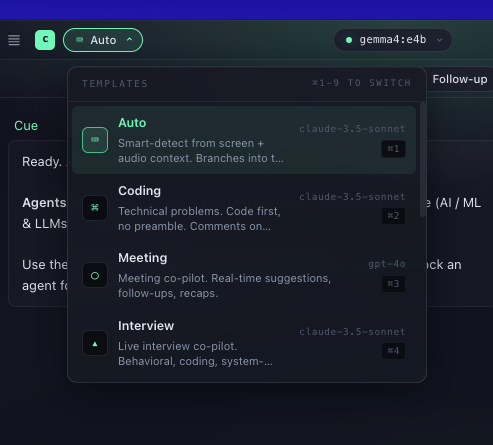The width and height of the screenshot is (493, 445).
Task: Click the ⌘4 shortcut badge
Action: click(x=393, y=351)
